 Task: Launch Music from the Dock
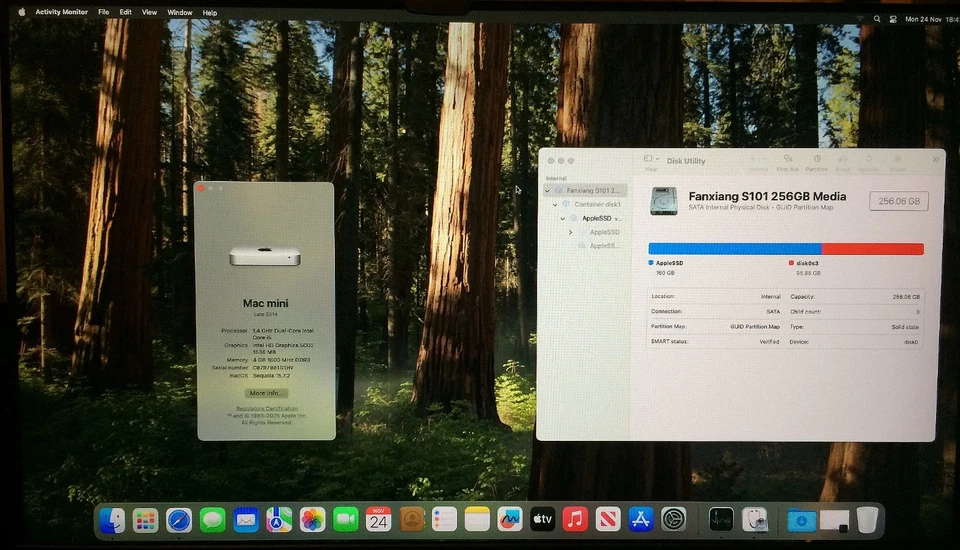[575, 521]
